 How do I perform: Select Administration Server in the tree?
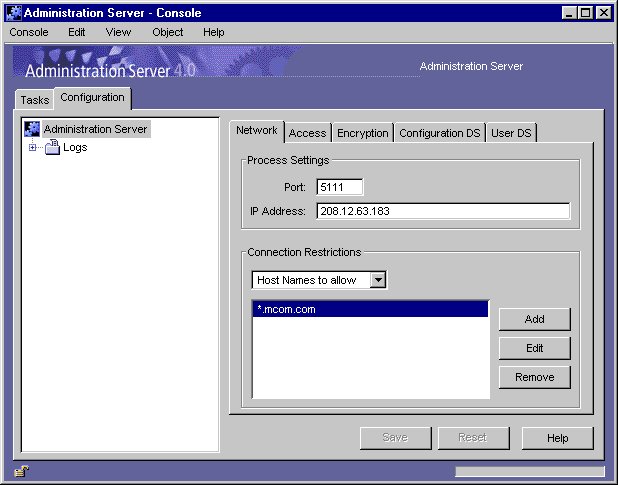click(95, 129)
